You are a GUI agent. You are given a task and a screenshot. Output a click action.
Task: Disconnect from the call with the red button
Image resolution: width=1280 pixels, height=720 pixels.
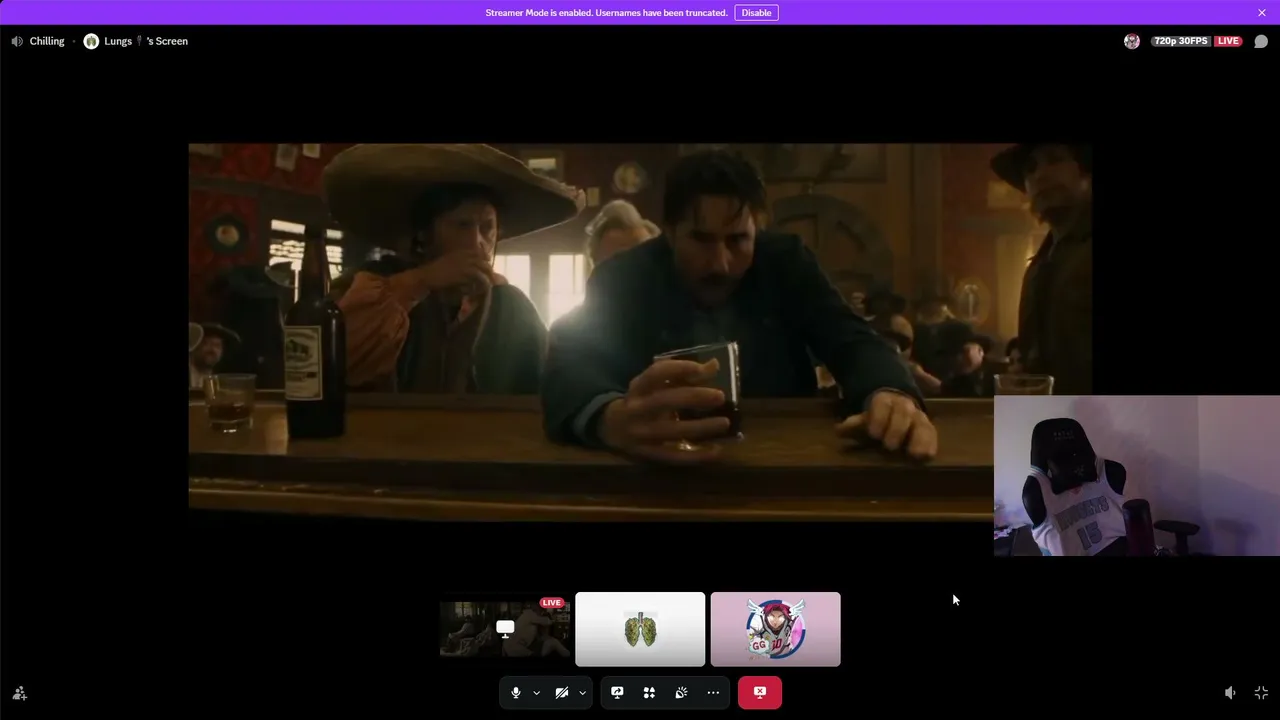click(760, 692)
